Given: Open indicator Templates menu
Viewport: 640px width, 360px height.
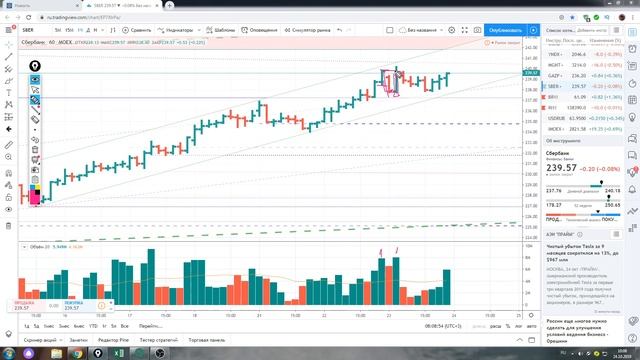Looking at the screenshot, I should (221, 30).
